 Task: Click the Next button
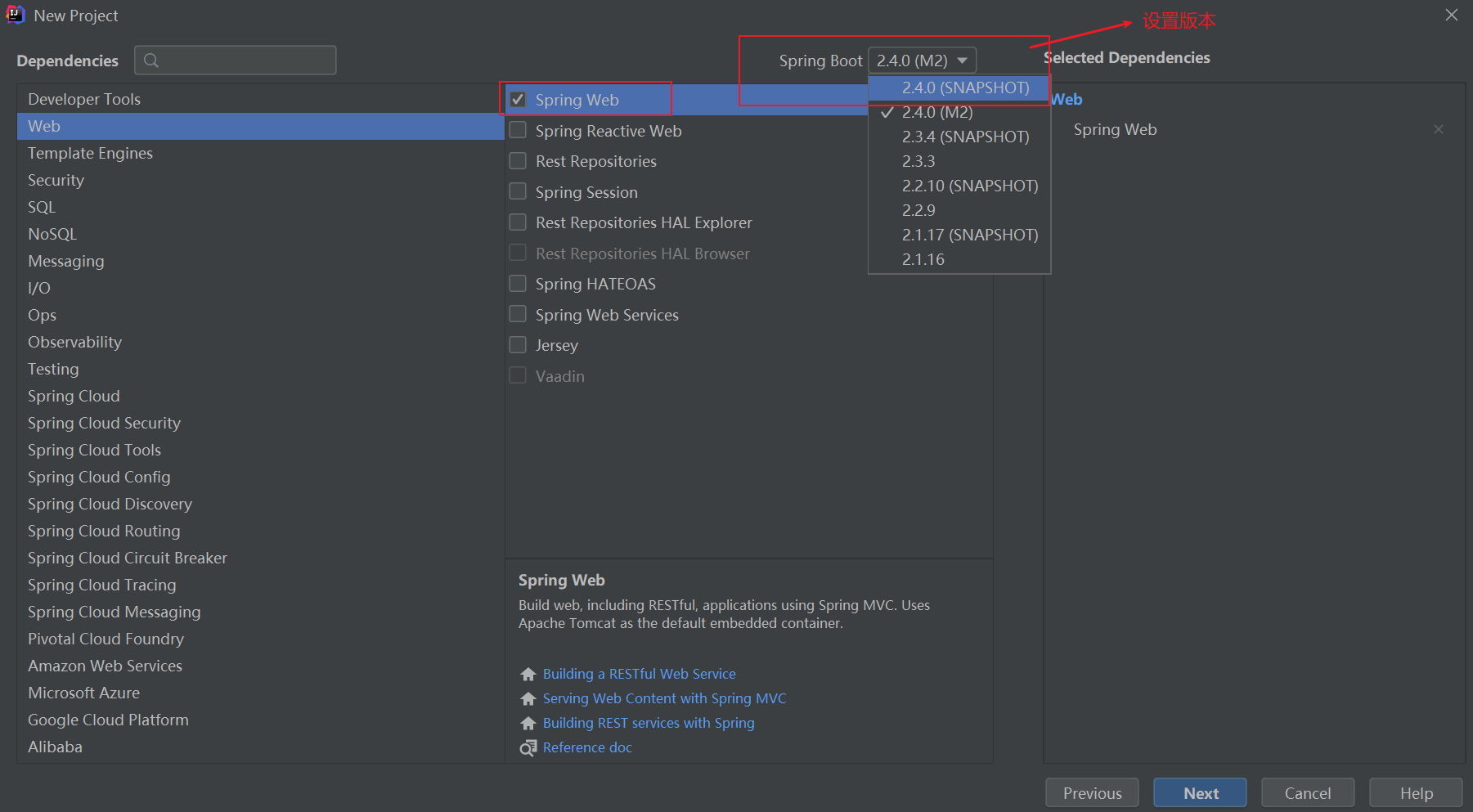pos(1200,793)
